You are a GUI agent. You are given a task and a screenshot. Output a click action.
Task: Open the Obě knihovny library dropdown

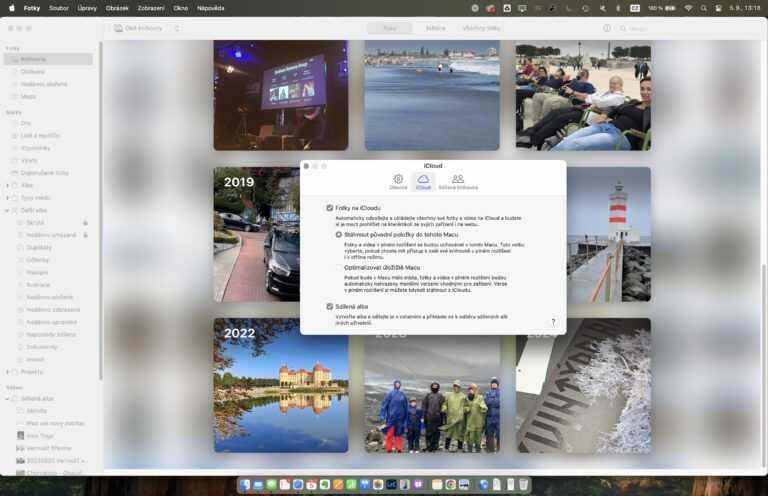point(146,28)
